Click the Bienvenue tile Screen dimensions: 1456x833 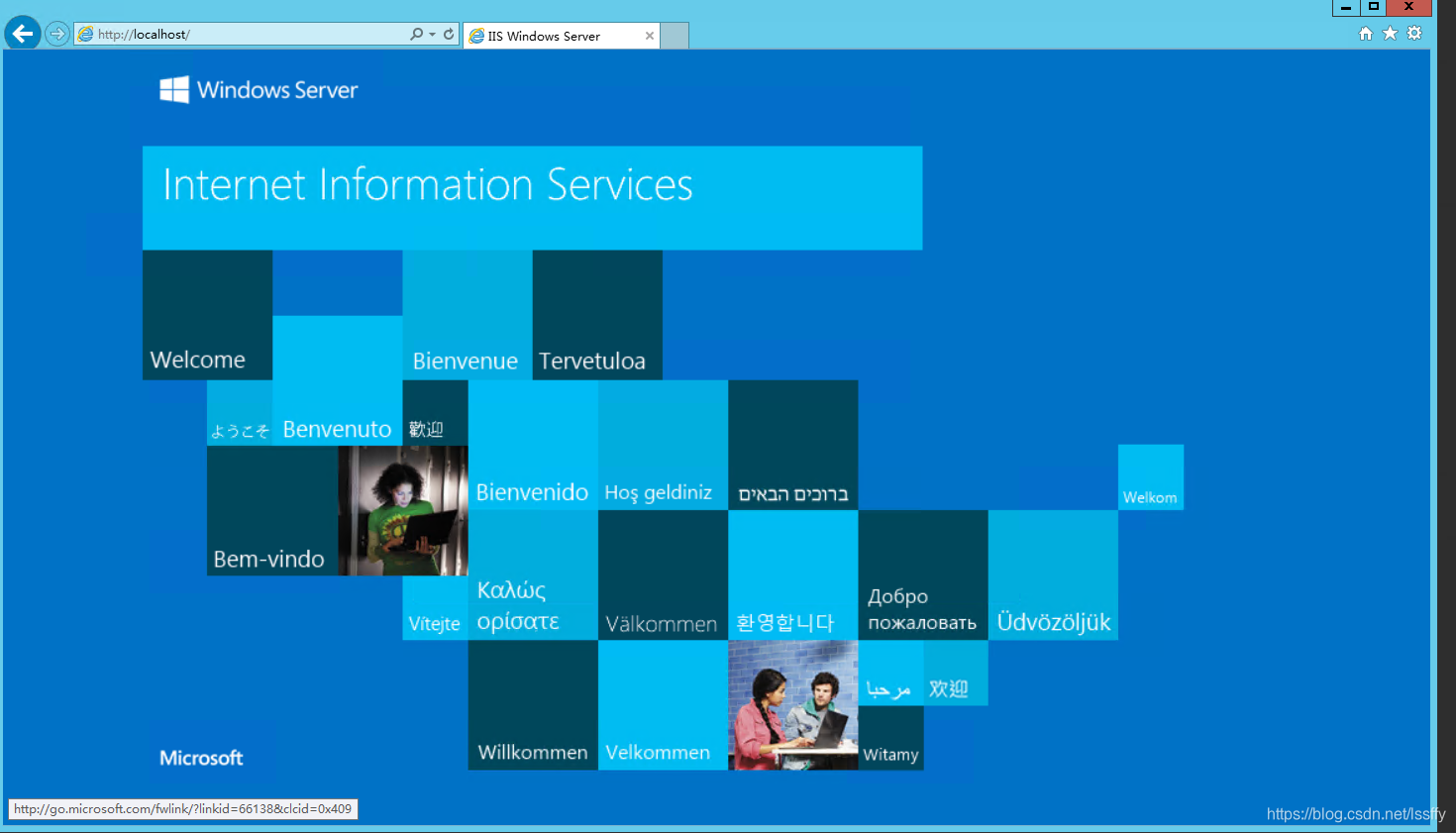tap(468, 315)
